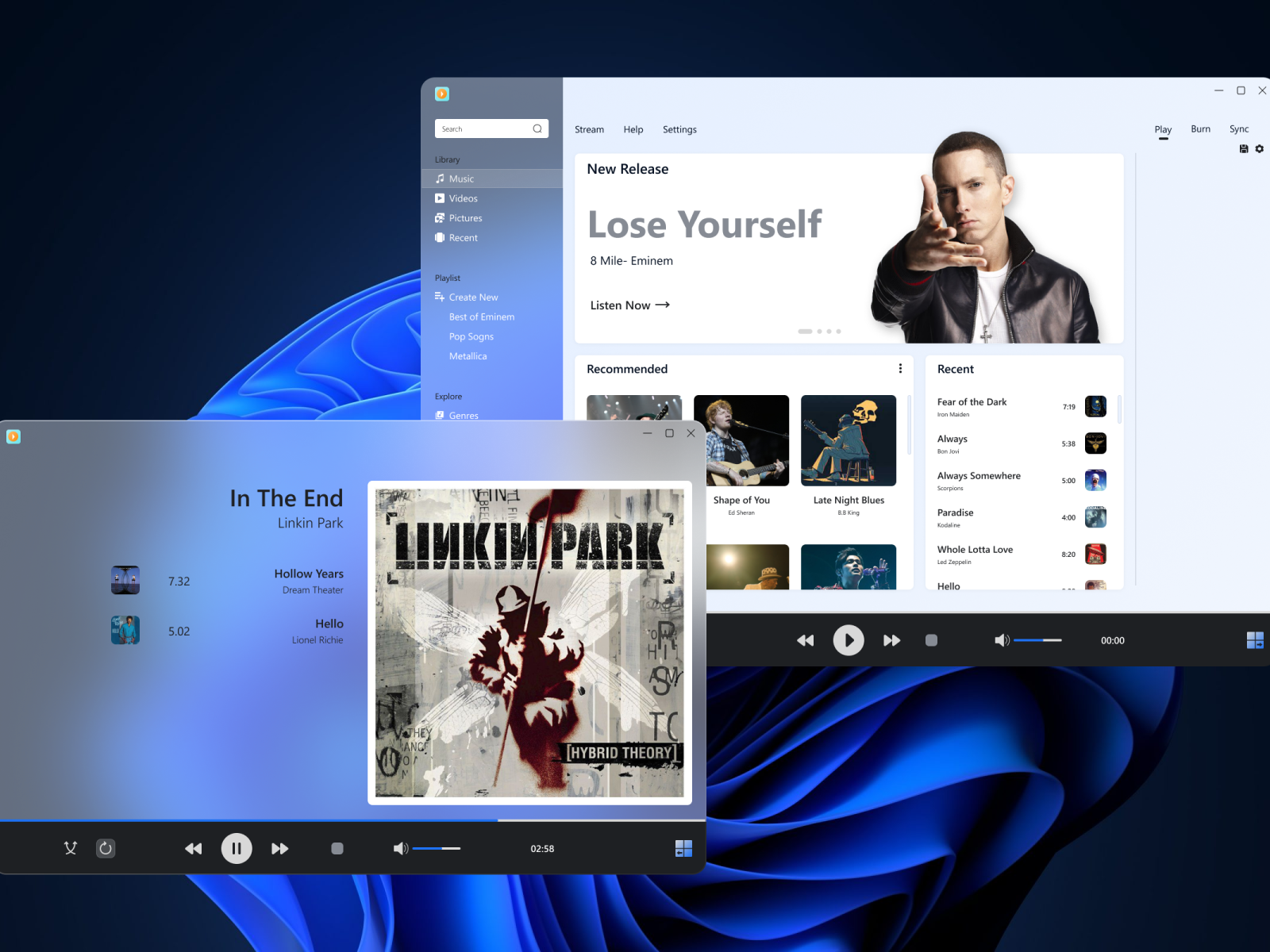
Task: Click rewind in the Now Playing window
Action: click(193, 849)
